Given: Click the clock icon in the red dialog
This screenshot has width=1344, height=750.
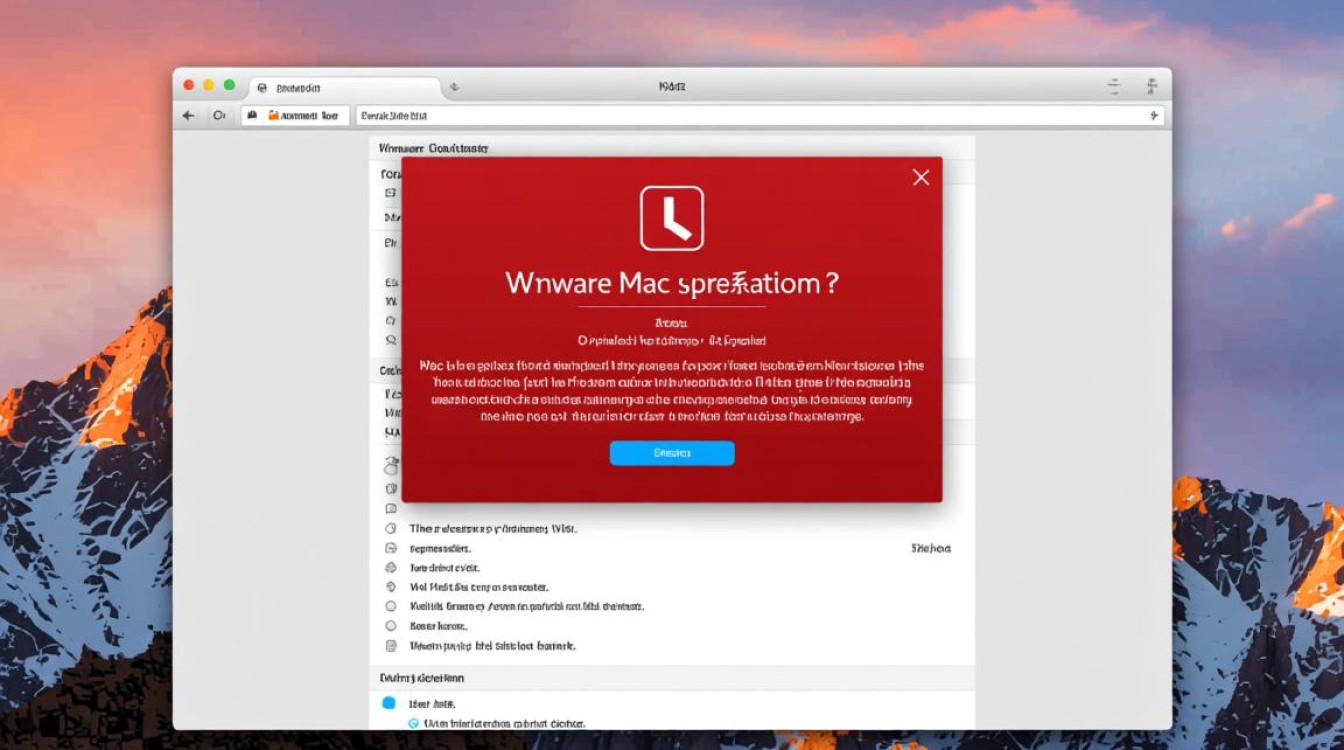Looking at the screenshot, I should [x=672, y=218].
